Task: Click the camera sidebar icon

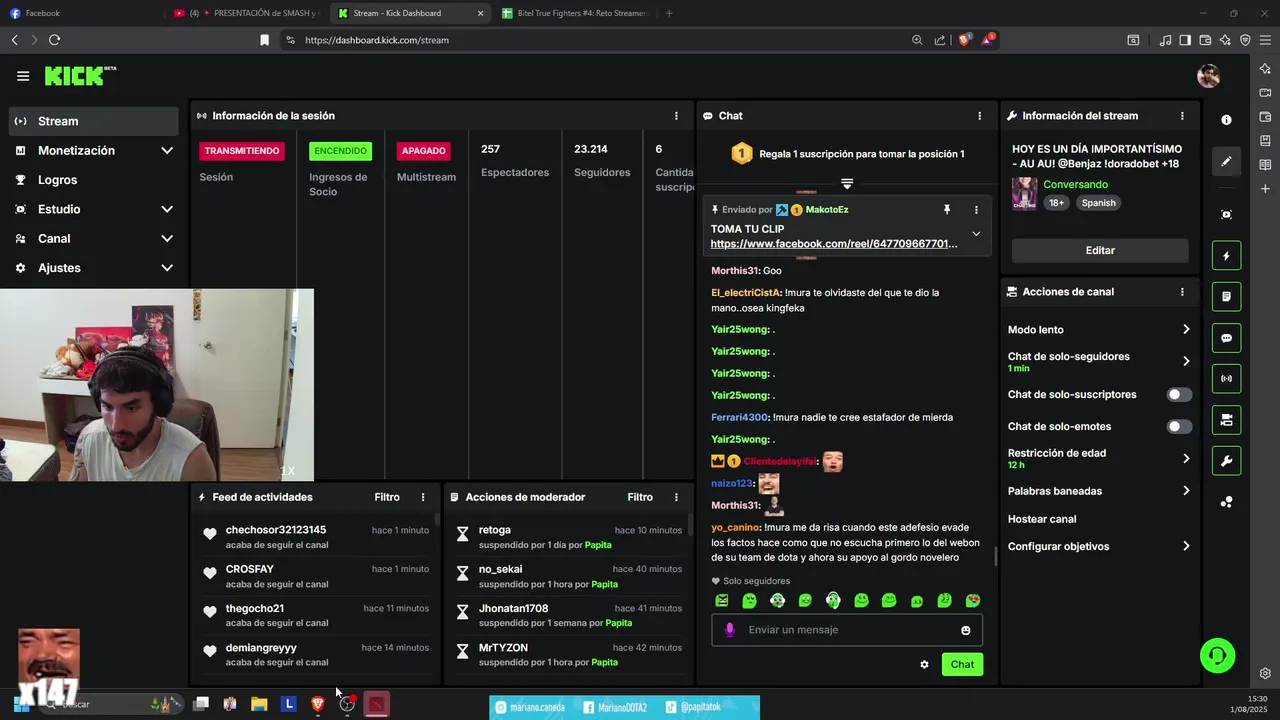Action: tap(1227, 420)
